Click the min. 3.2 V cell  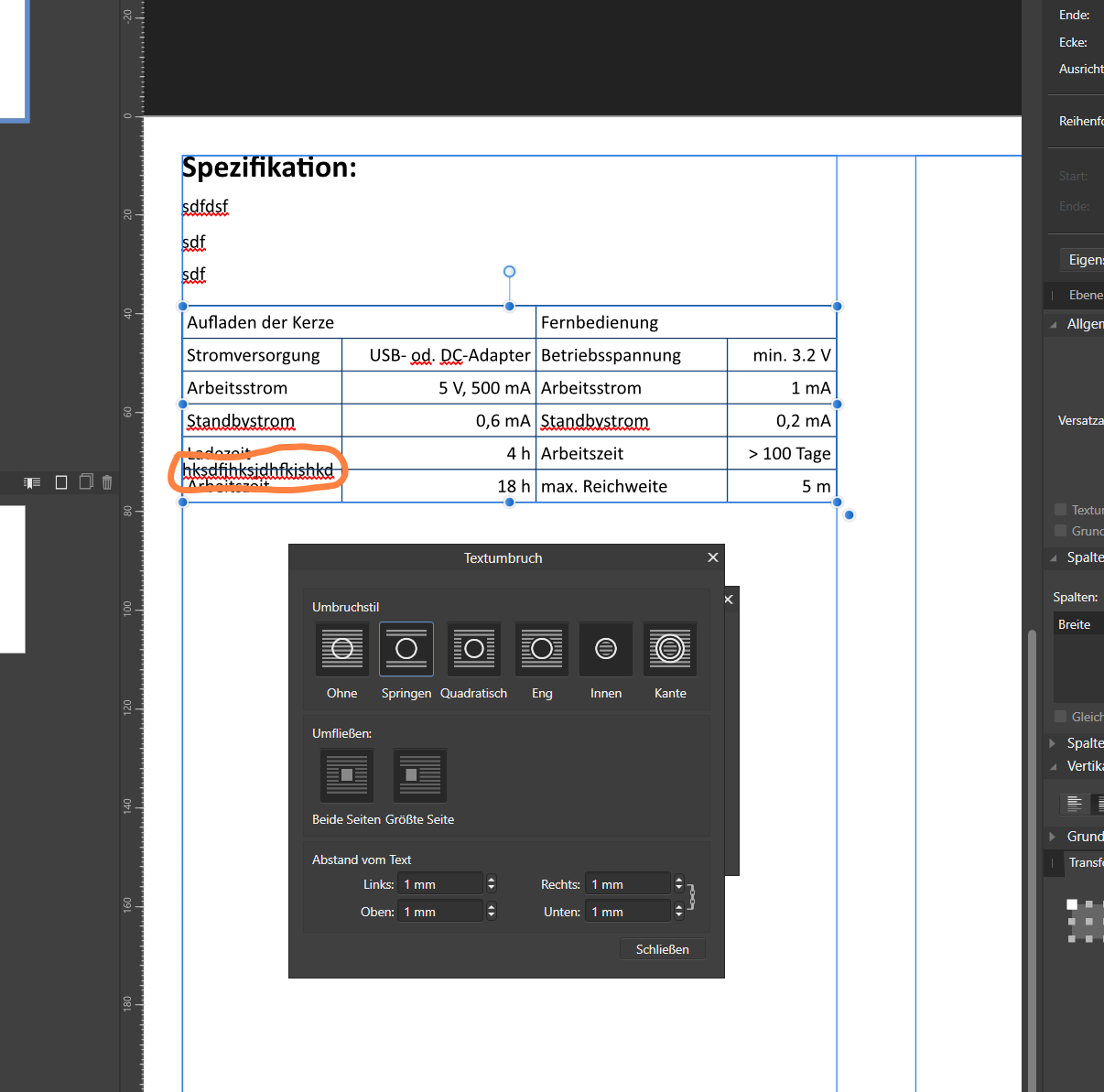(x=782, y=355)
